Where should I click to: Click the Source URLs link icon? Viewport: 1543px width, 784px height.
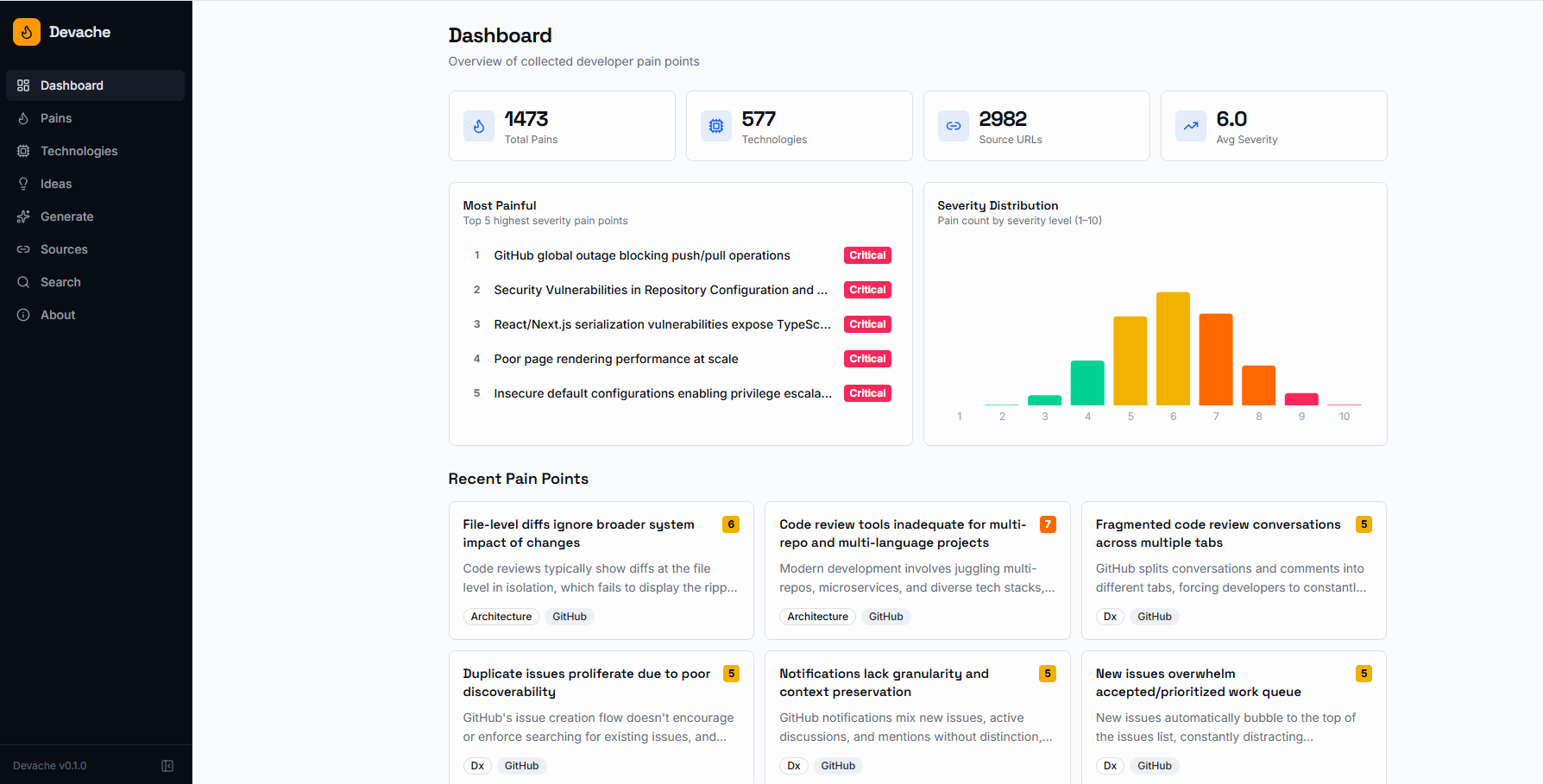click(x=954, y=126)
